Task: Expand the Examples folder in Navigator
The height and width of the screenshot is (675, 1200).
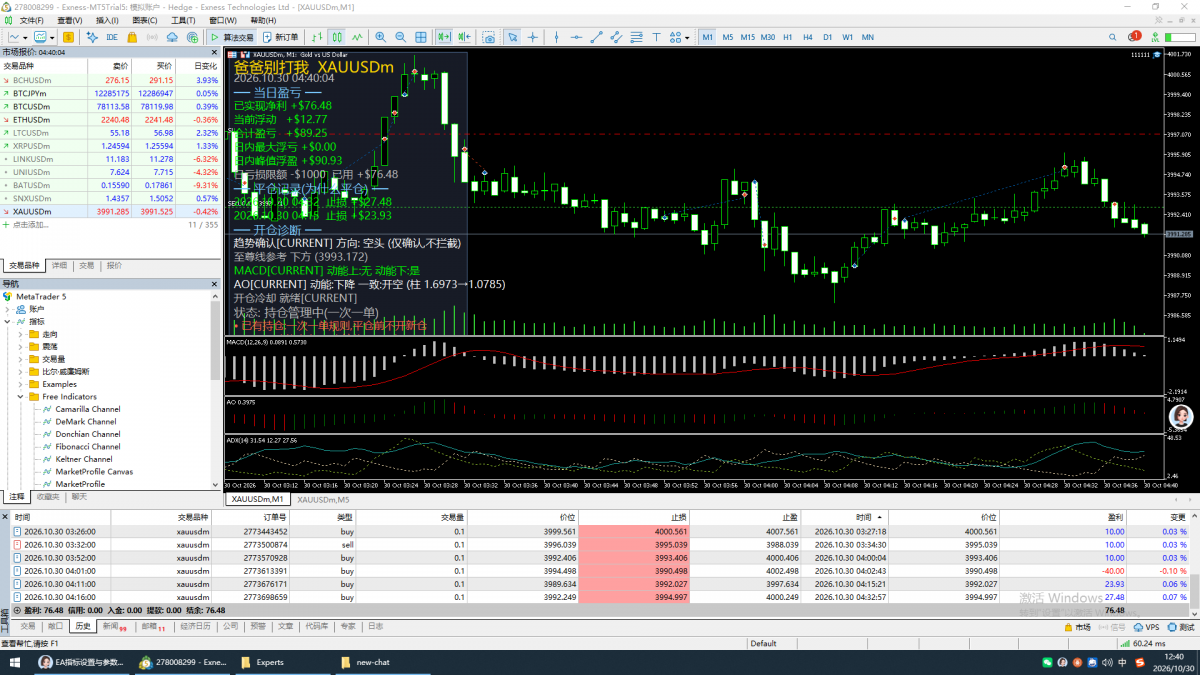Action: tap(20, 384)
